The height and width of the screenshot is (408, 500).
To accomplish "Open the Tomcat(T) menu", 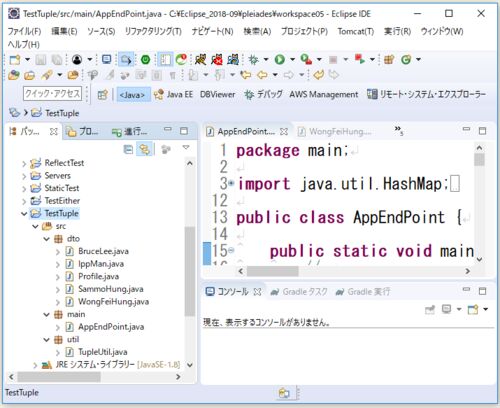I will pos(356,32).
